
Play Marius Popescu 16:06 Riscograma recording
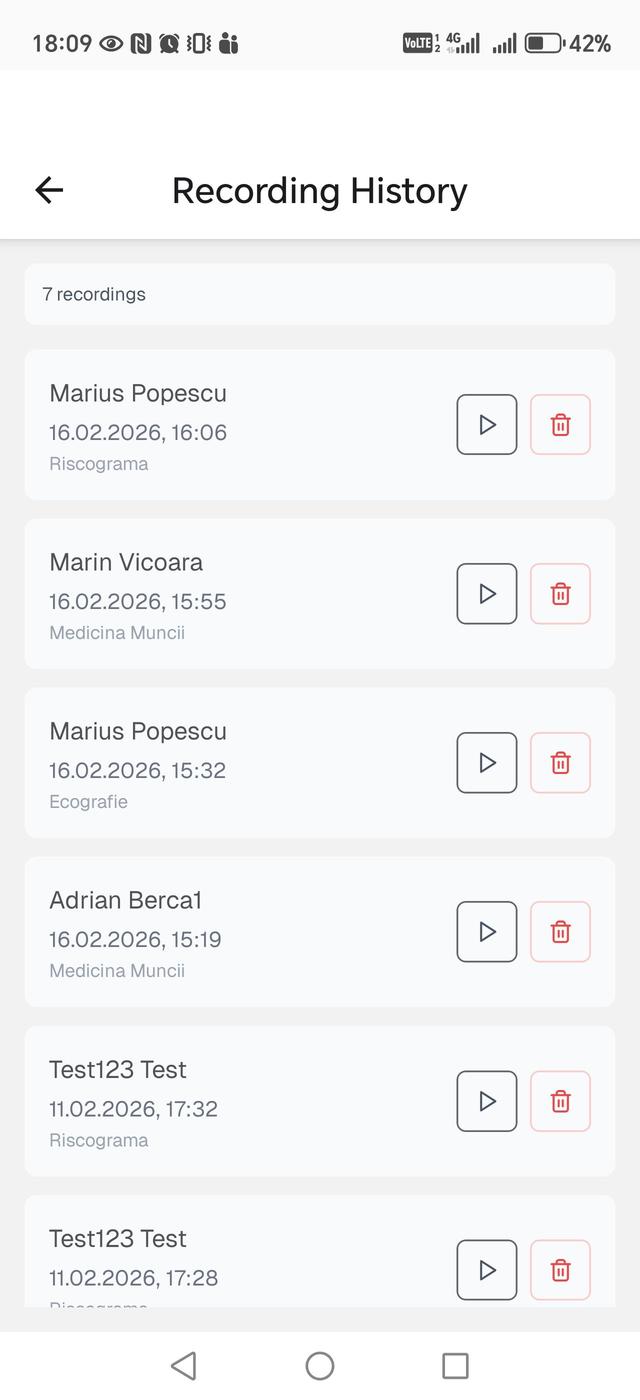point(487,425)
